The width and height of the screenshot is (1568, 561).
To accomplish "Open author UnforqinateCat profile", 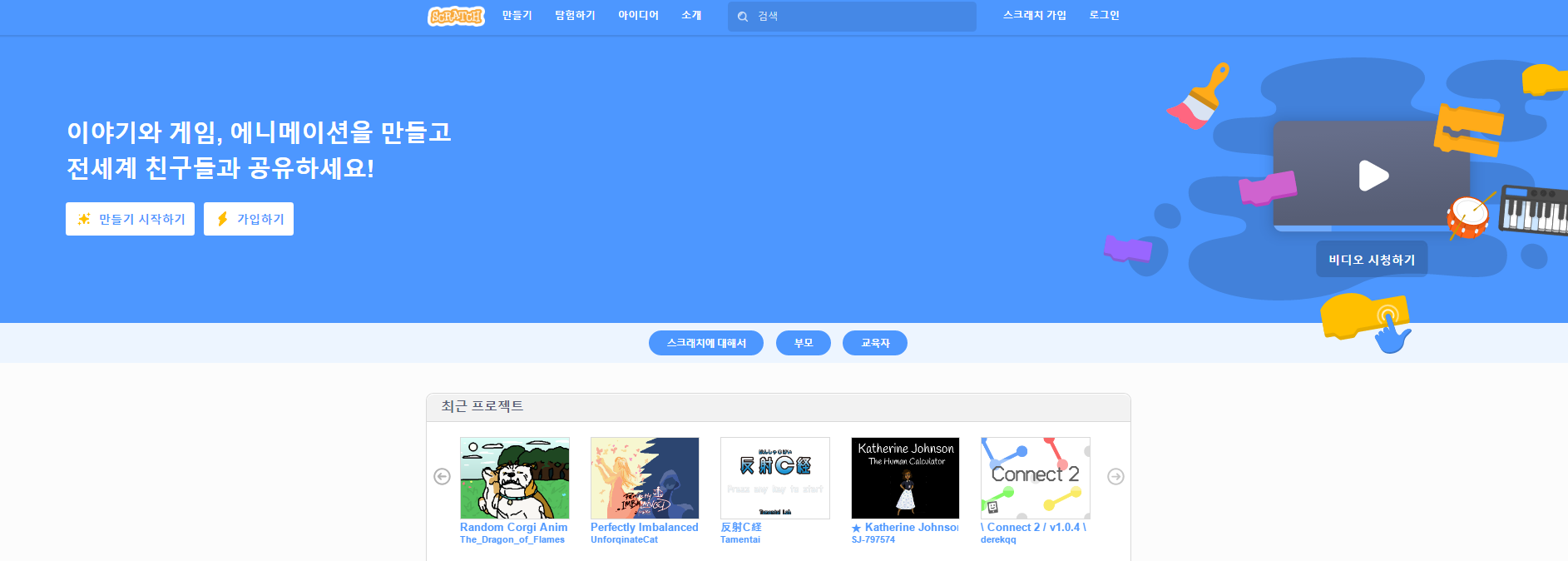I will [624, 539].
